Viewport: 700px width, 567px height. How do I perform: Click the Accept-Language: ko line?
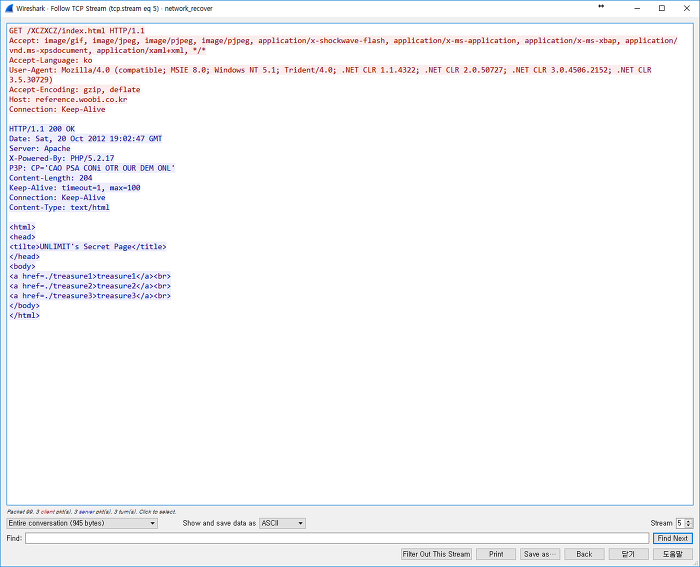click(50, 60)
